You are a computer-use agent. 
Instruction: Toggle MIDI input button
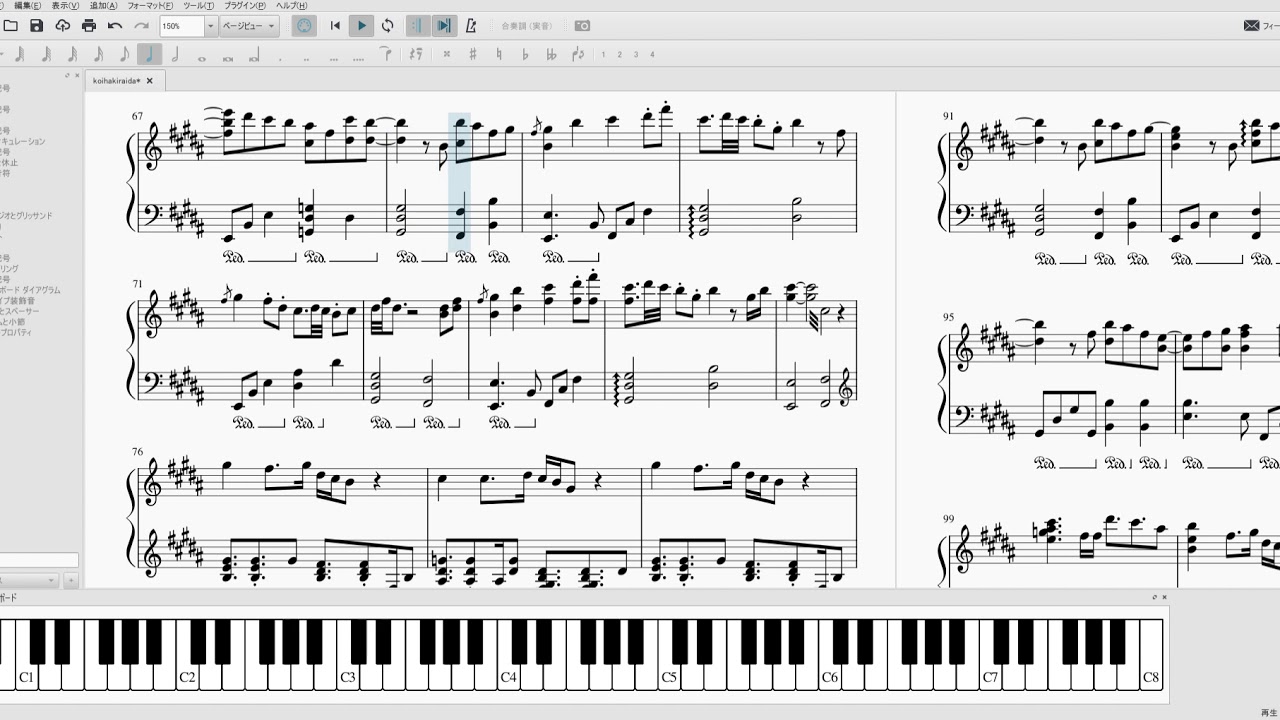tap(304, 25)
